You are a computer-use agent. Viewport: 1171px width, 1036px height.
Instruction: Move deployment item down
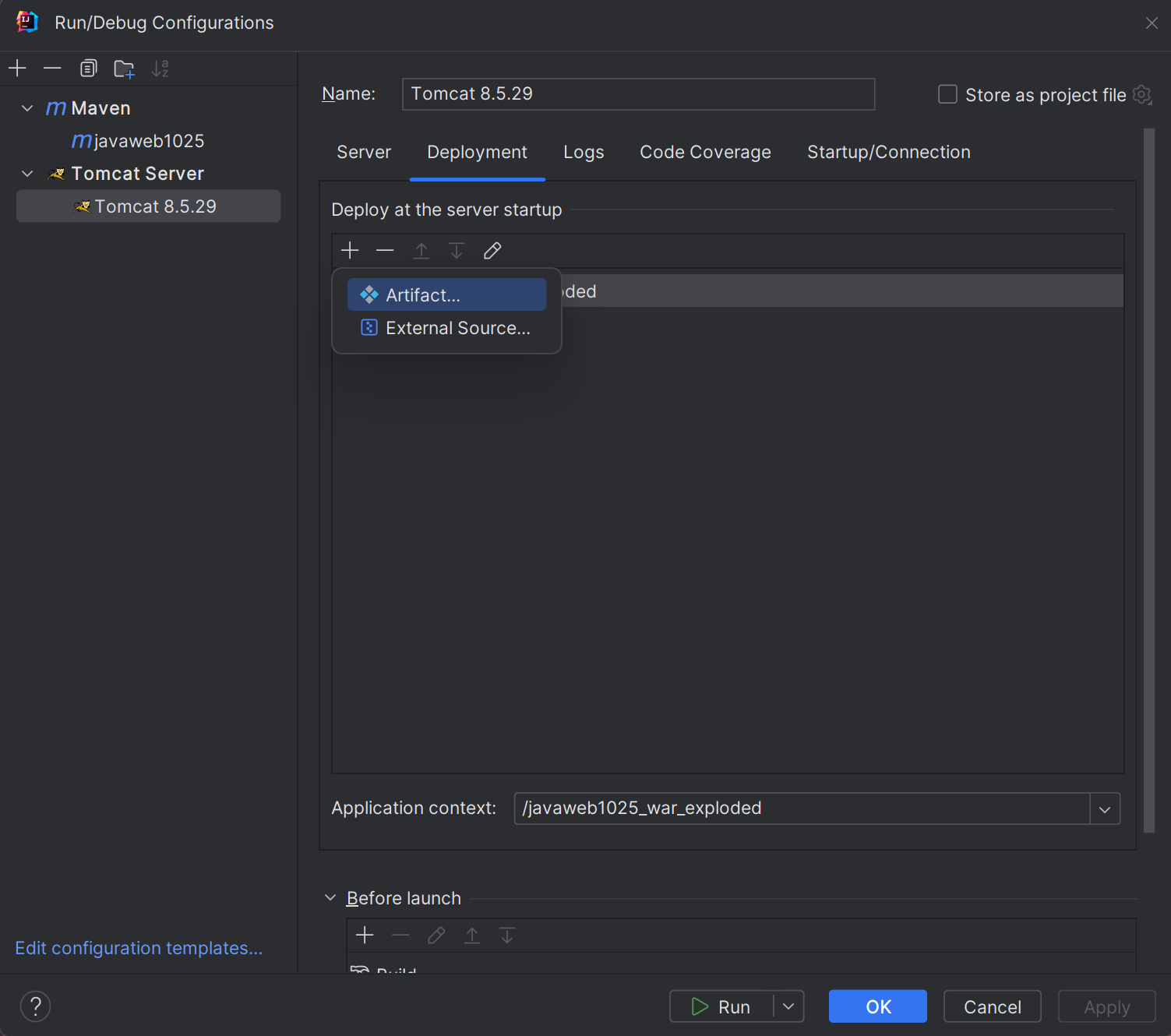(x=457, y=250)
